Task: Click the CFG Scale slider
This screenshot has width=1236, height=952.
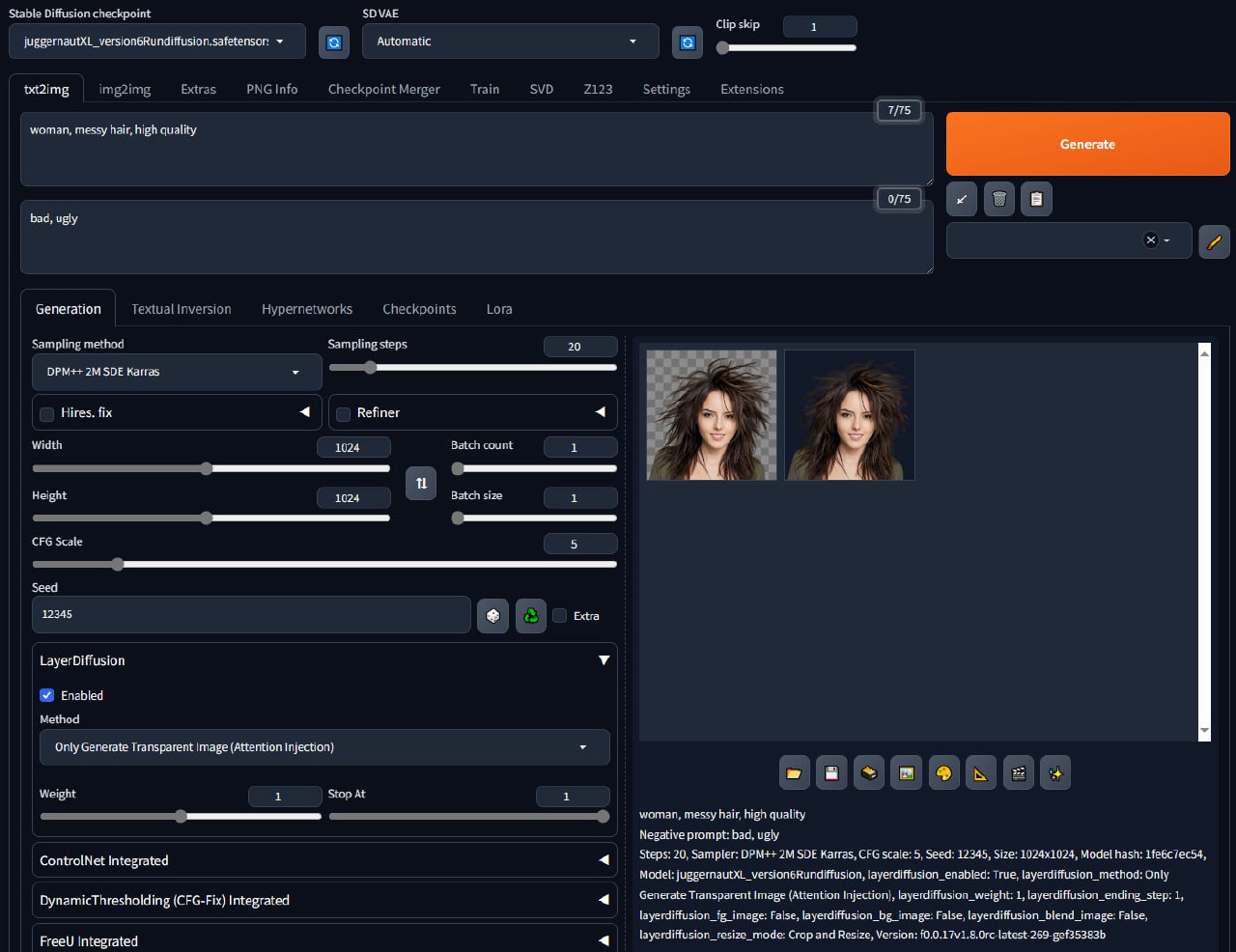Action: [323, 564]
